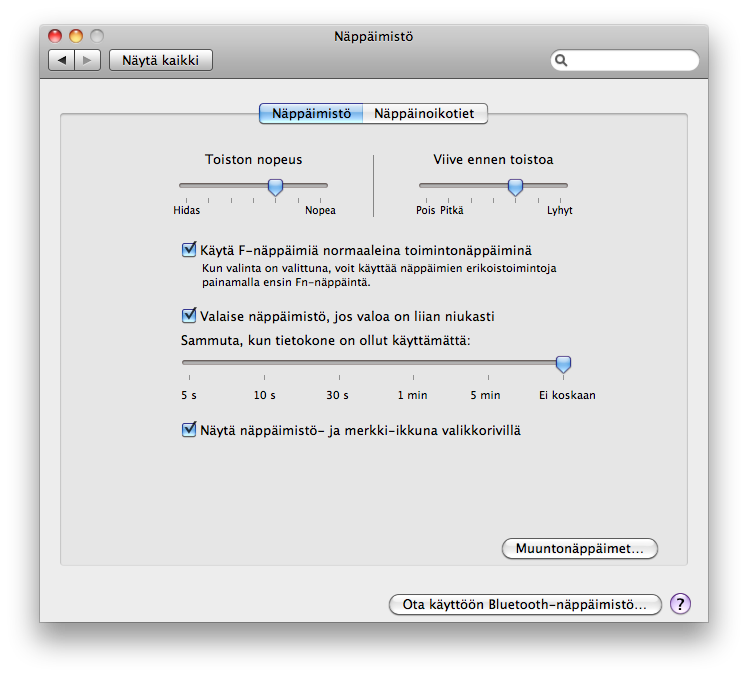748x677 pixels.
Task: Click the Viive ennen toistoa heading
Action: 493,159
